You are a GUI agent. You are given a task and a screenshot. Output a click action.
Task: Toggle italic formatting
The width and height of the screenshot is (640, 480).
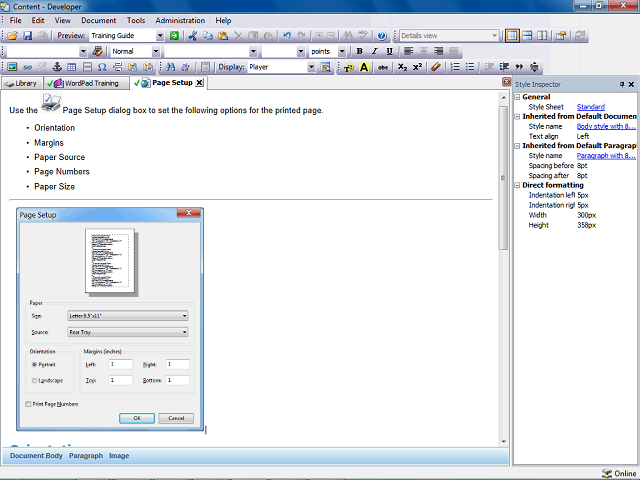[x=374, y=51]
